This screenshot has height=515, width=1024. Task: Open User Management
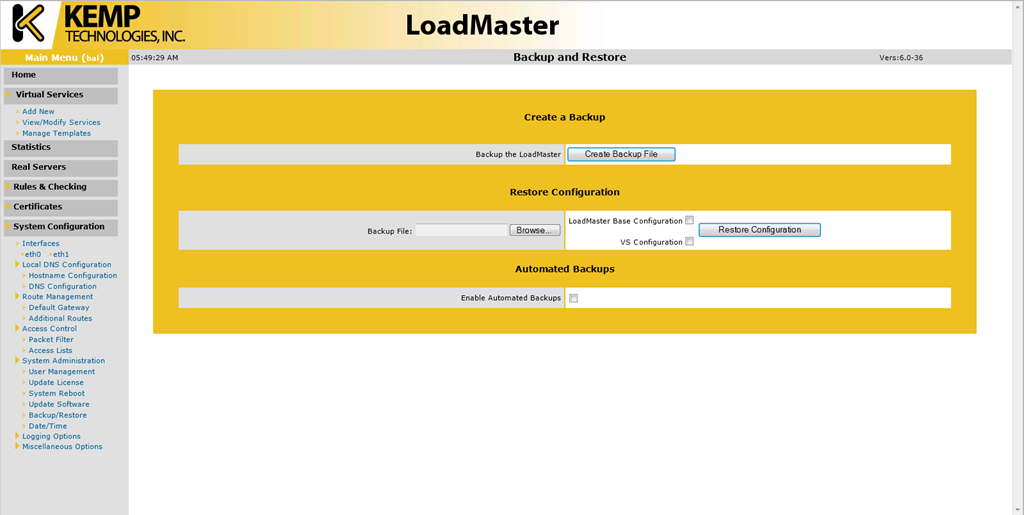coord(62,371)
